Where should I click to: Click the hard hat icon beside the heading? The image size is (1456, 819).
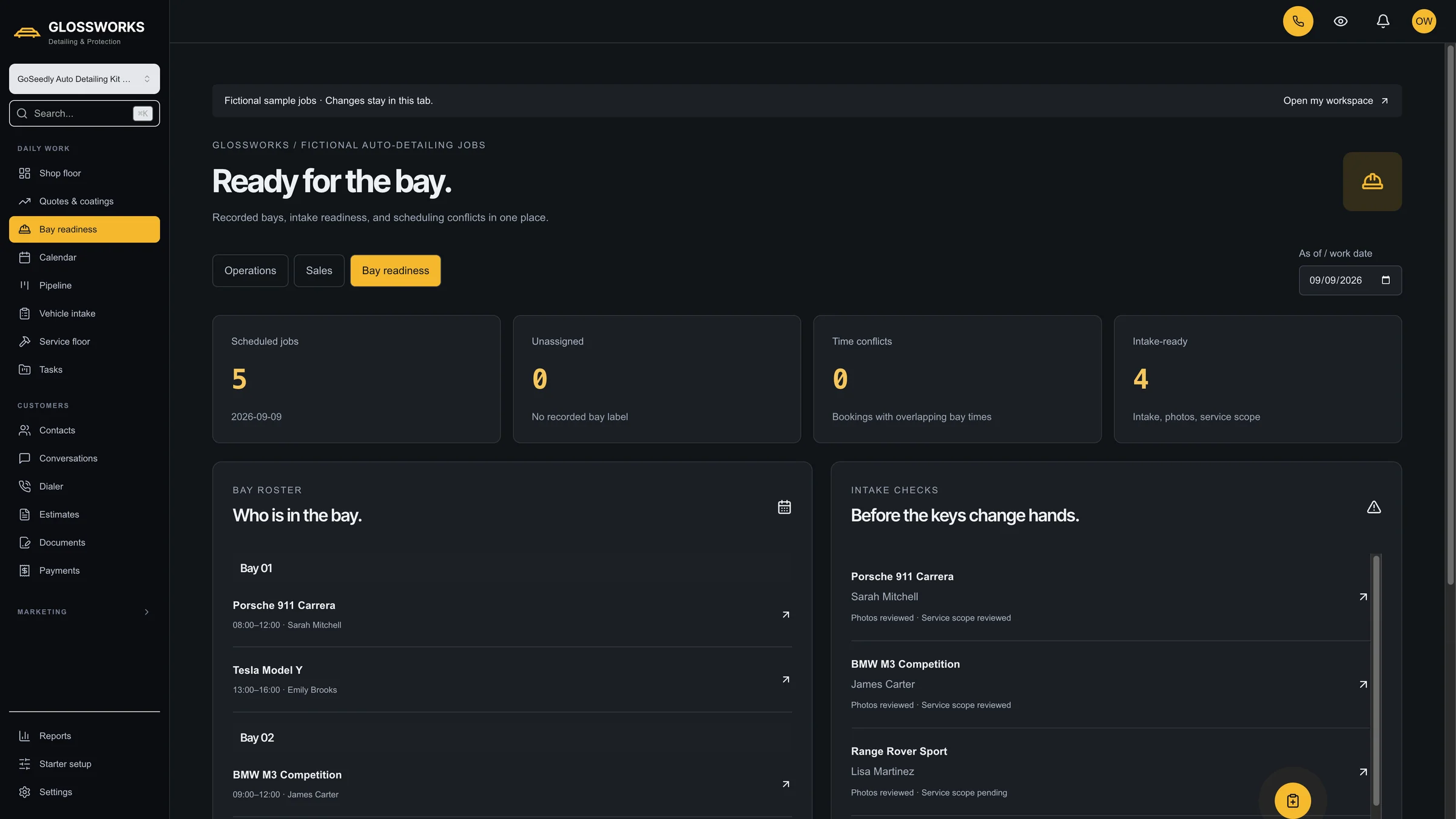coord(1372,181)
